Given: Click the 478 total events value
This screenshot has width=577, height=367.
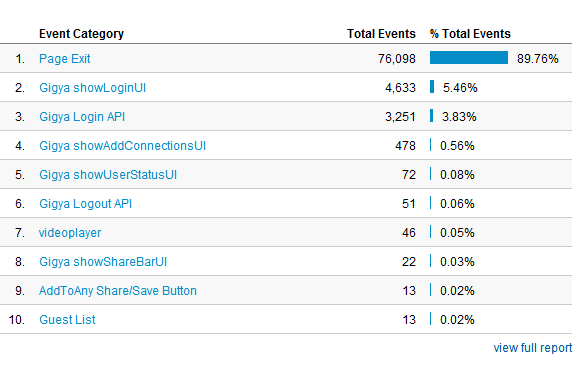Looking at the screenshot, I should click(x=405, y=146).
